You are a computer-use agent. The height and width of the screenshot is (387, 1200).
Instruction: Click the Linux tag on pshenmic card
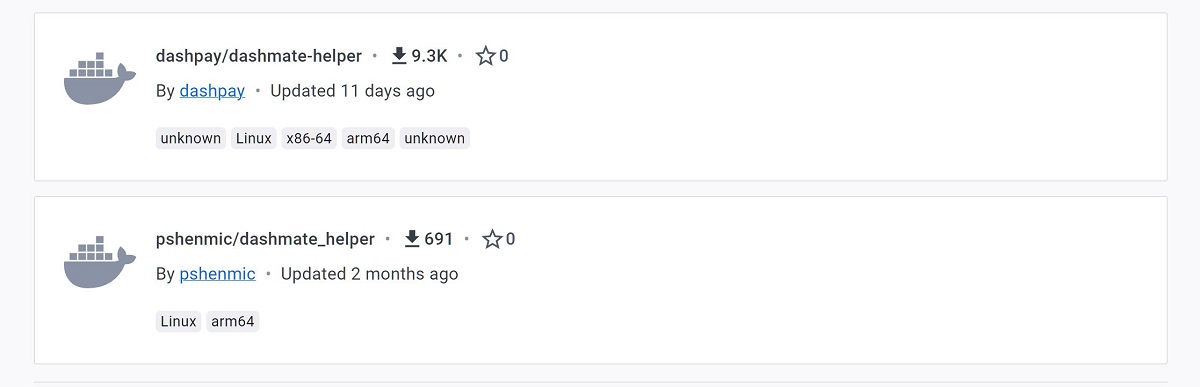179,321
